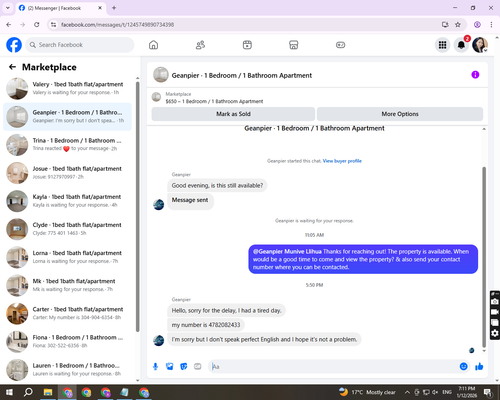This screenshot has width=500, height=400.
Task: Open Chrome profile icon
Action: click(477, 25)
